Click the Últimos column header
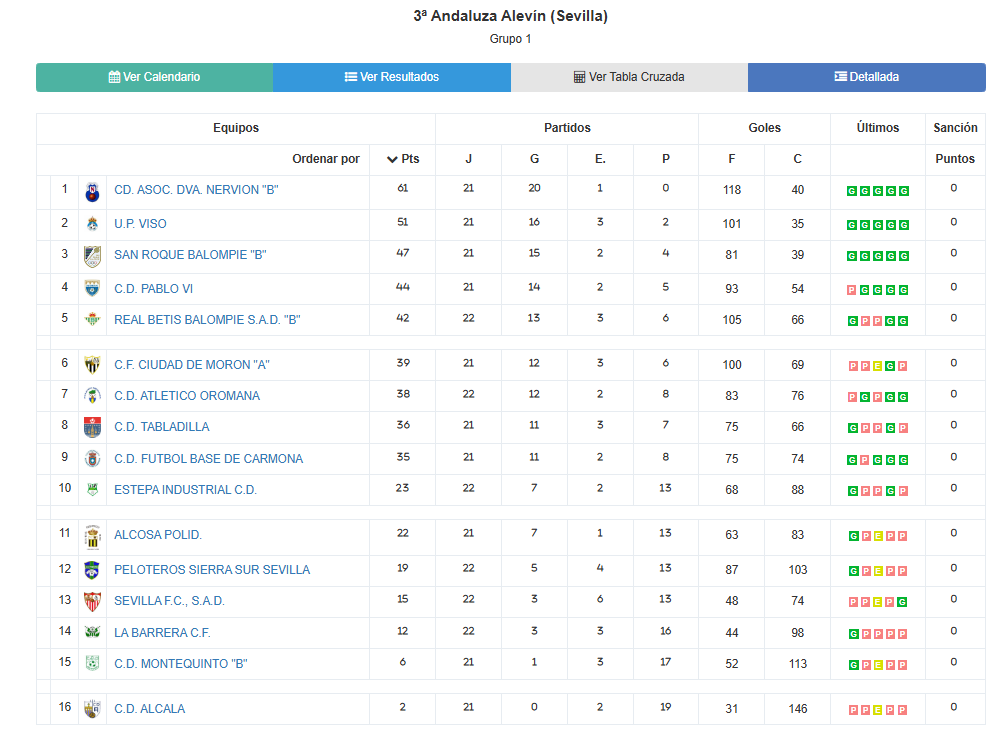1006x732 pixels. 878,128
